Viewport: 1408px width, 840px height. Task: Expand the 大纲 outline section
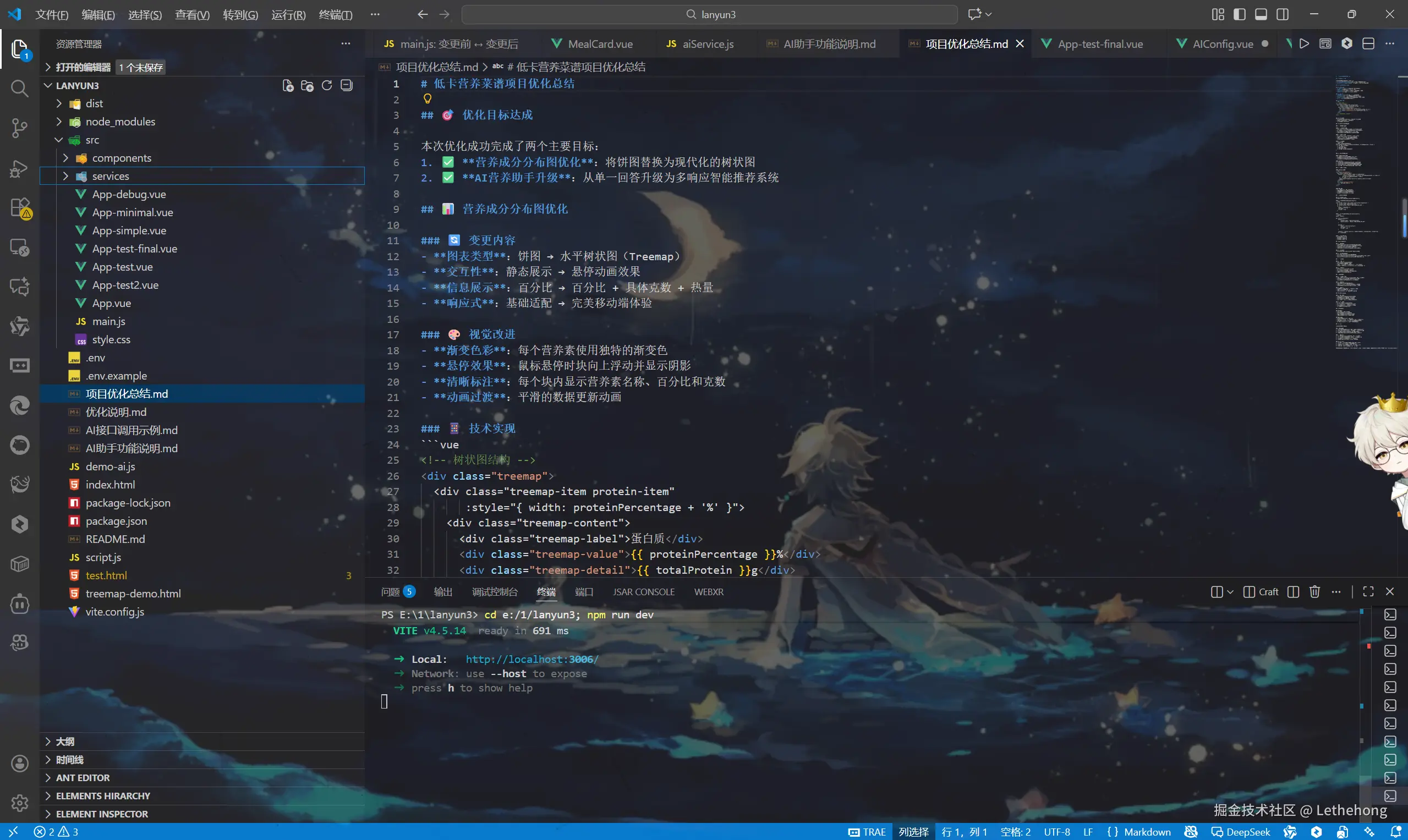[x=65, y=741]
